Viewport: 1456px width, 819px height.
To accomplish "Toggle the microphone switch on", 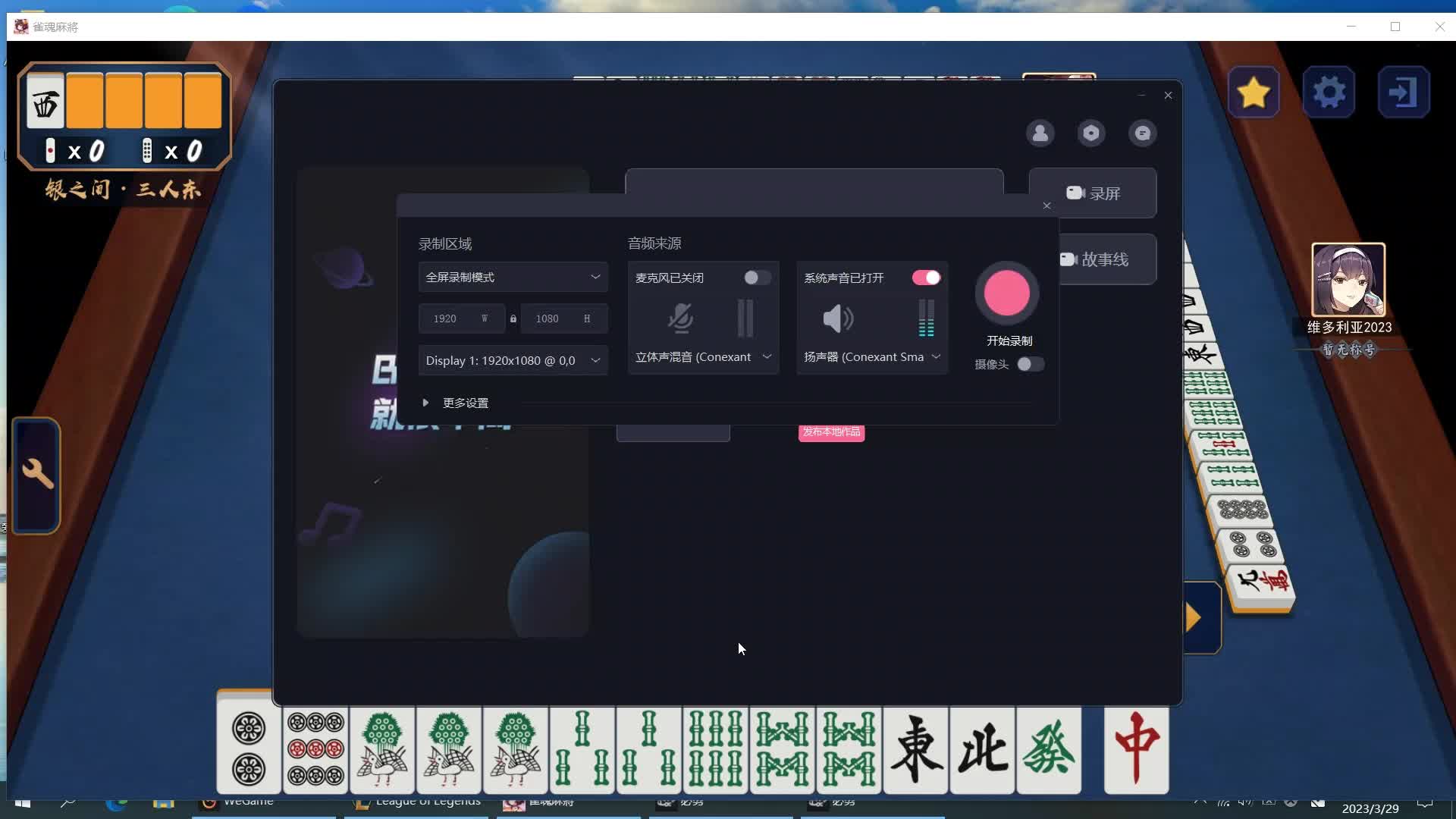I will pyautogui.click(x=757, y=278).
